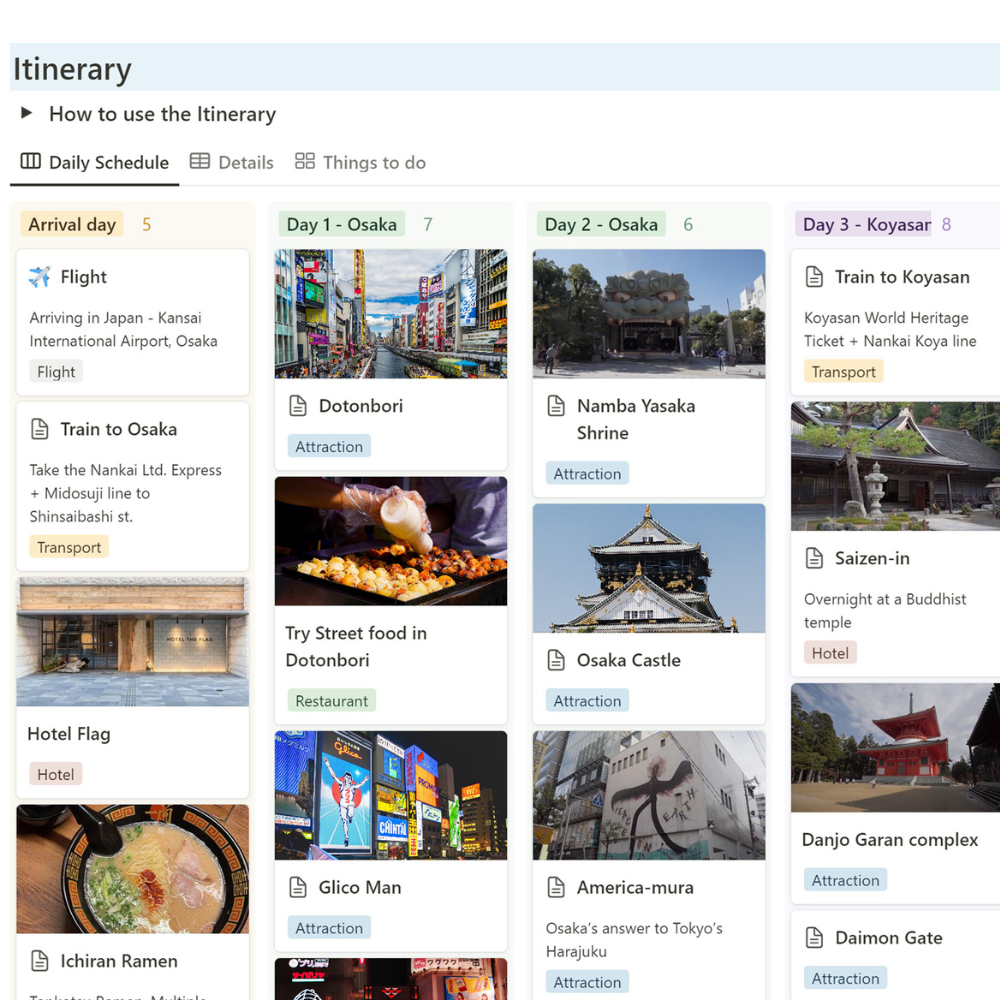Open the Details tab
The height and width of the screenshot is (1000, 1000).
(x=232, y=163)
